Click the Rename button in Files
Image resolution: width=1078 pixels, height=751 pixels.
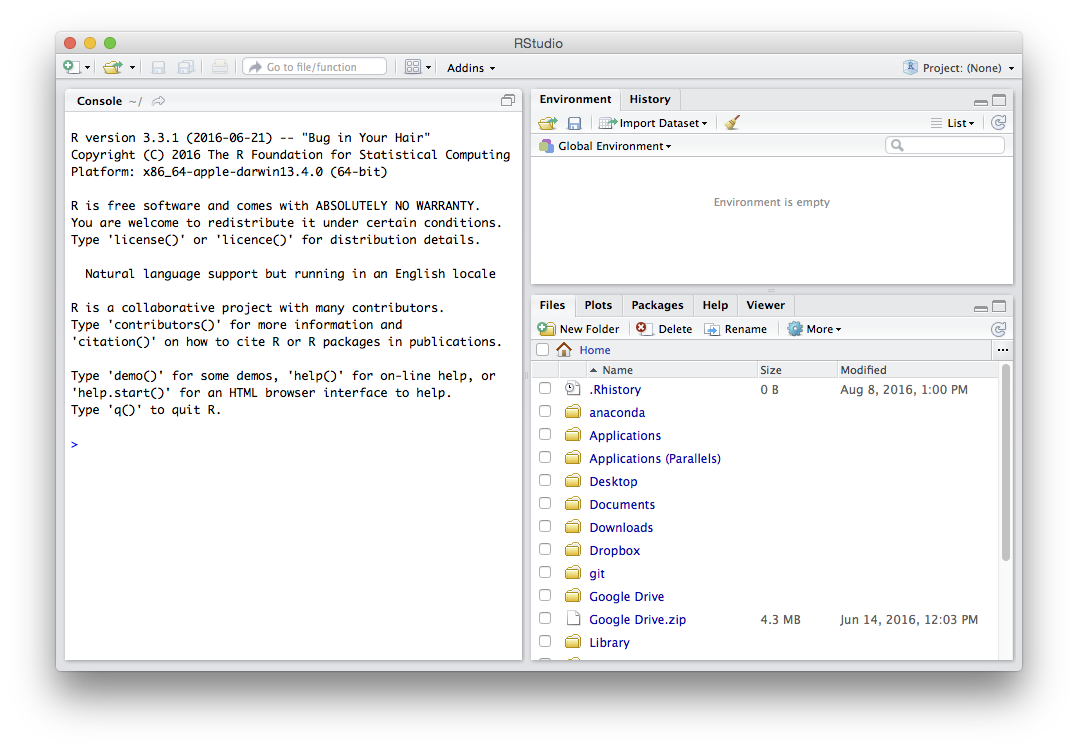(x=736, y=329)
